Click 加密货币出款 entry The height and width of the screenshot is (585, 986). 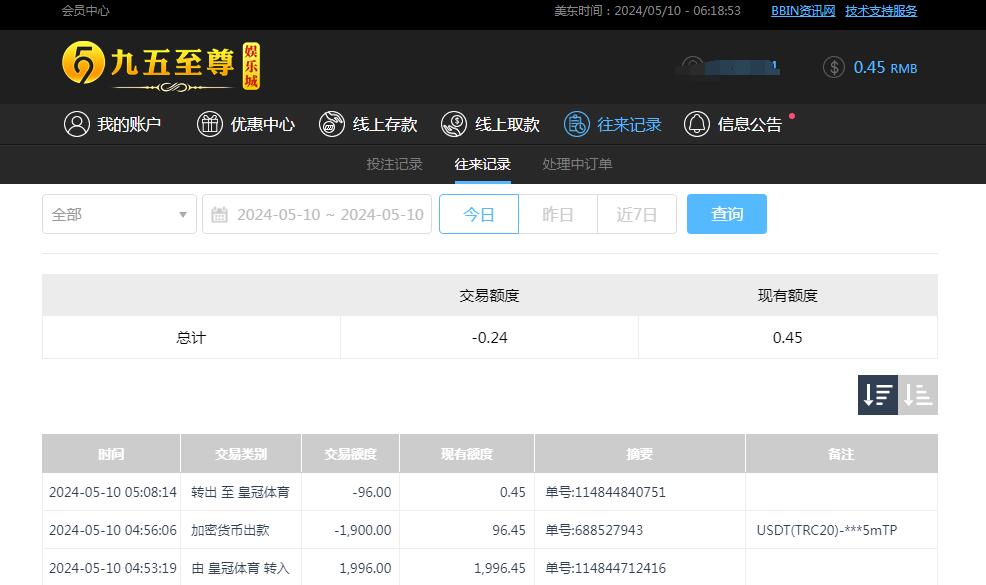(x=230, y=530)
